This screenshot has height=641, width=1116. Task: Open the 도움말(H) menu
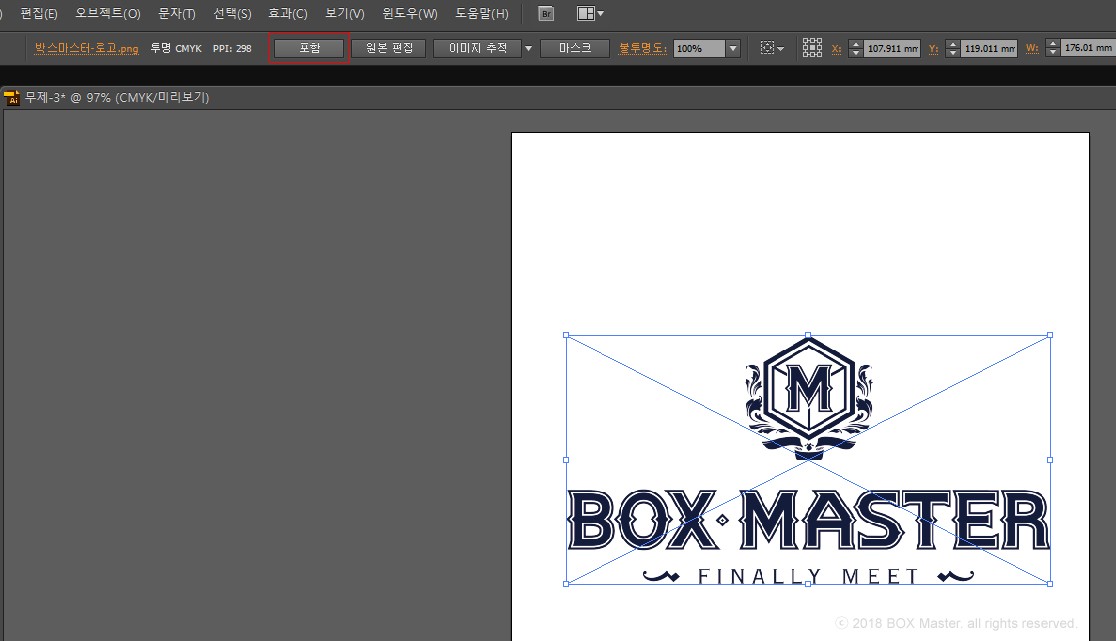tap(482, 14)
